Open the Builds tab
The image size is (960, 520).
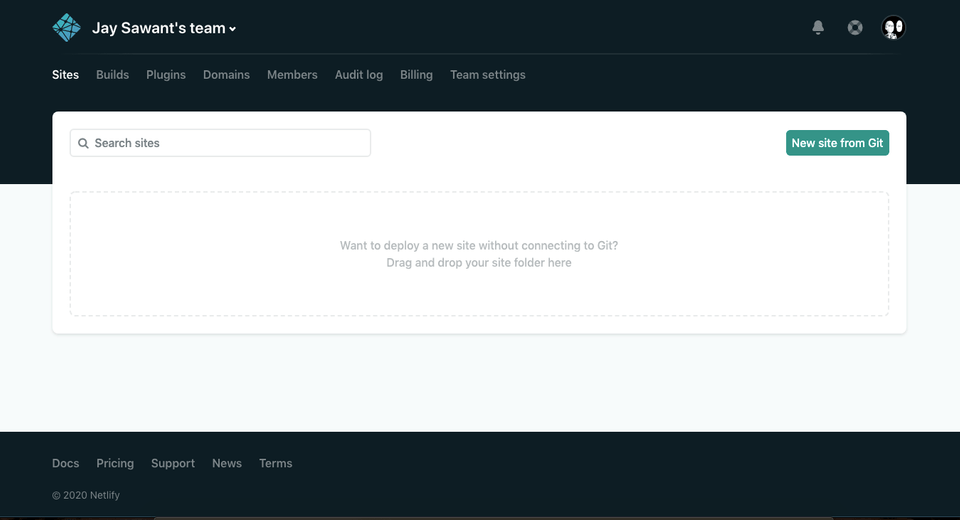pyautogui.click(x=113, y=75)
